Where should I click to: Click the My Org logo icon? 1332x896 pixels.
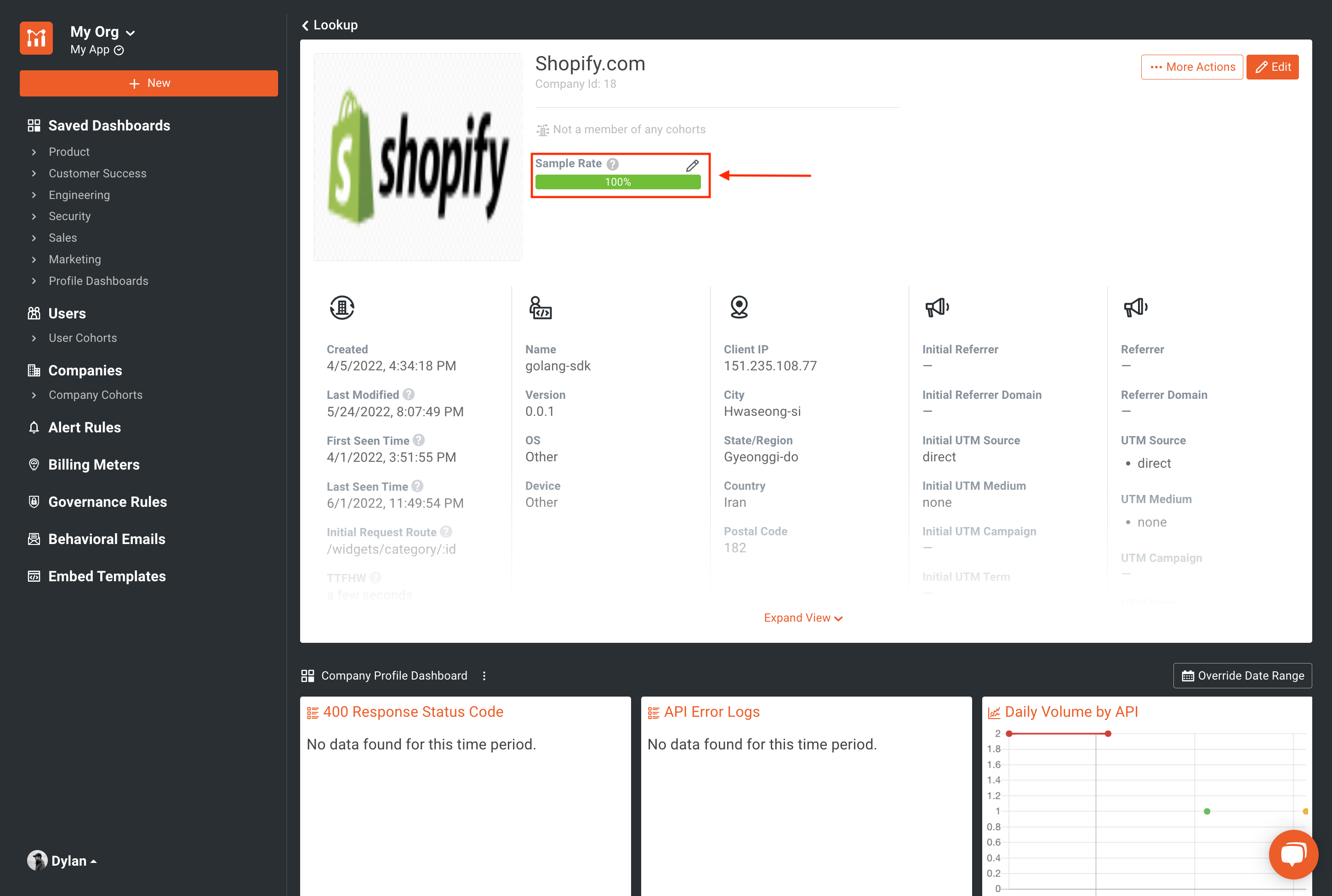tap(36, 38)
